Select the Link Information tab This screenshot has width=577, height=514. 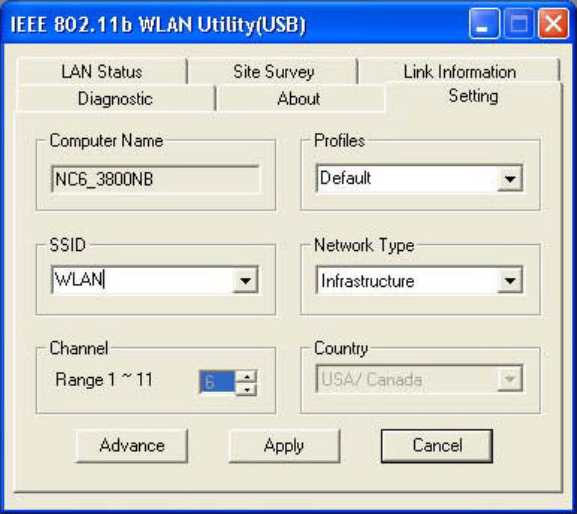pos(459,71)
